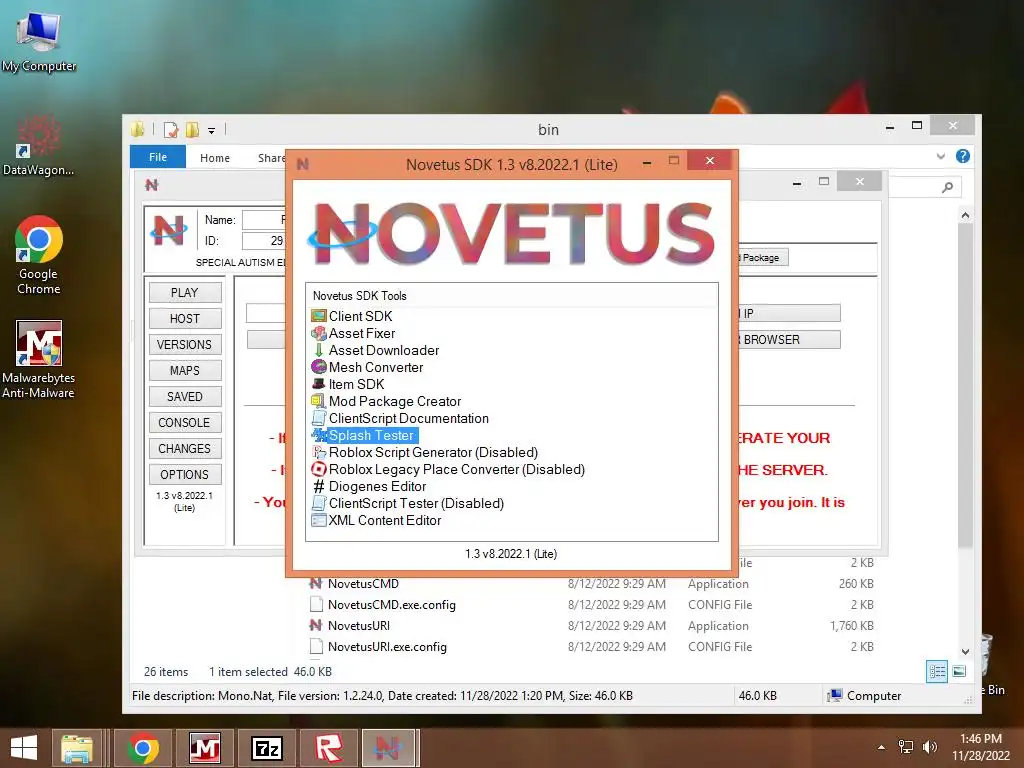The height and width of the screenshot is (768, 1024).
Task: Open VERSIONS in Novetus launcher
Action: click(185, 344)
